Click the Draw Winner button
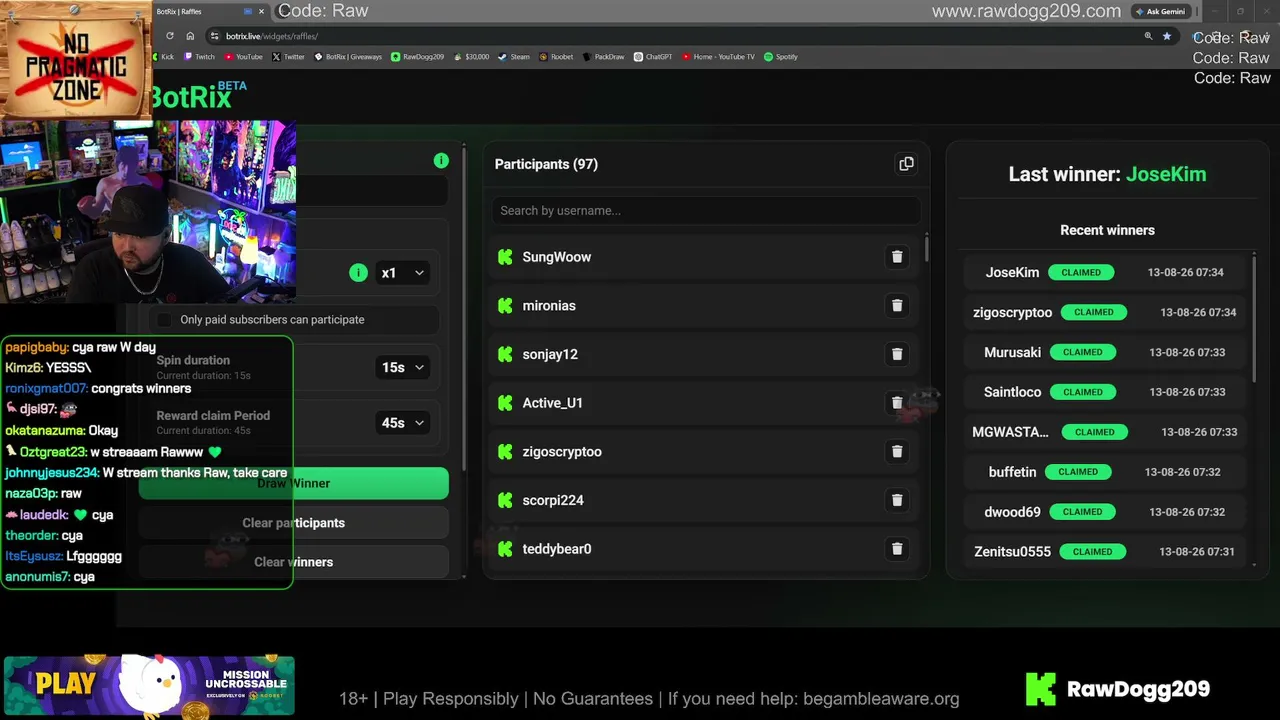This screenshot has width=1280, height=720. point(294,484)
